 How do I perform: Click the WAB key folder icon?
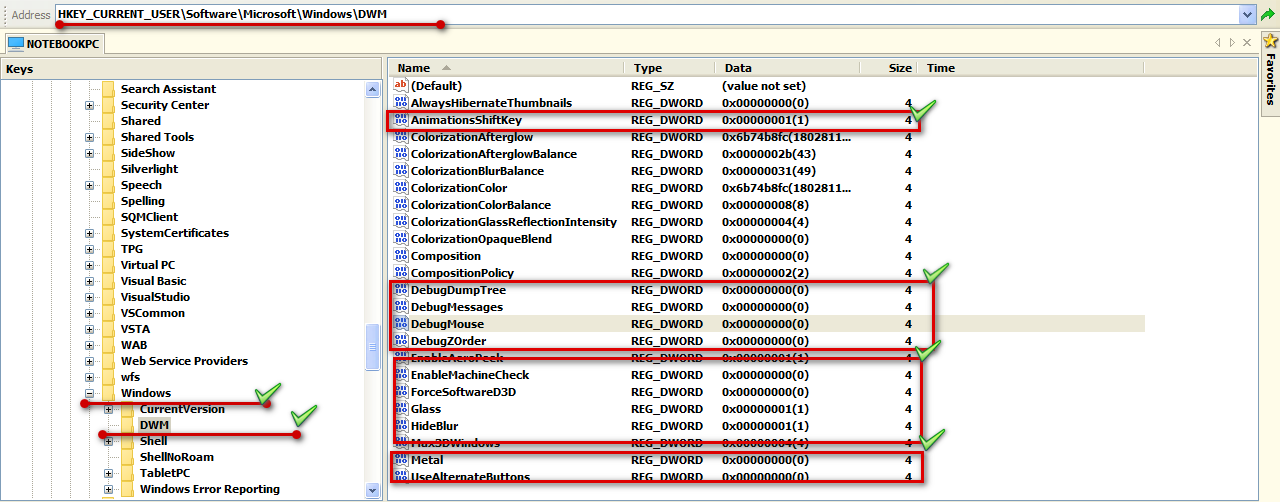(109, 345)
